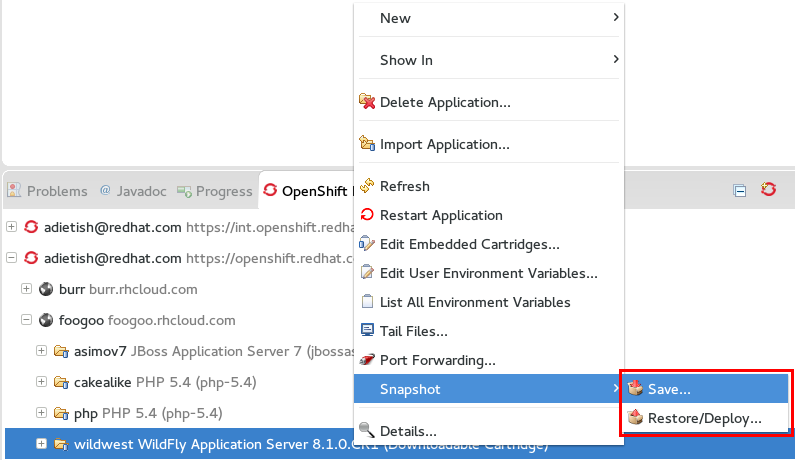
Task: Click the Collapse All toolbar icon
Action: [x=740, y=191]
